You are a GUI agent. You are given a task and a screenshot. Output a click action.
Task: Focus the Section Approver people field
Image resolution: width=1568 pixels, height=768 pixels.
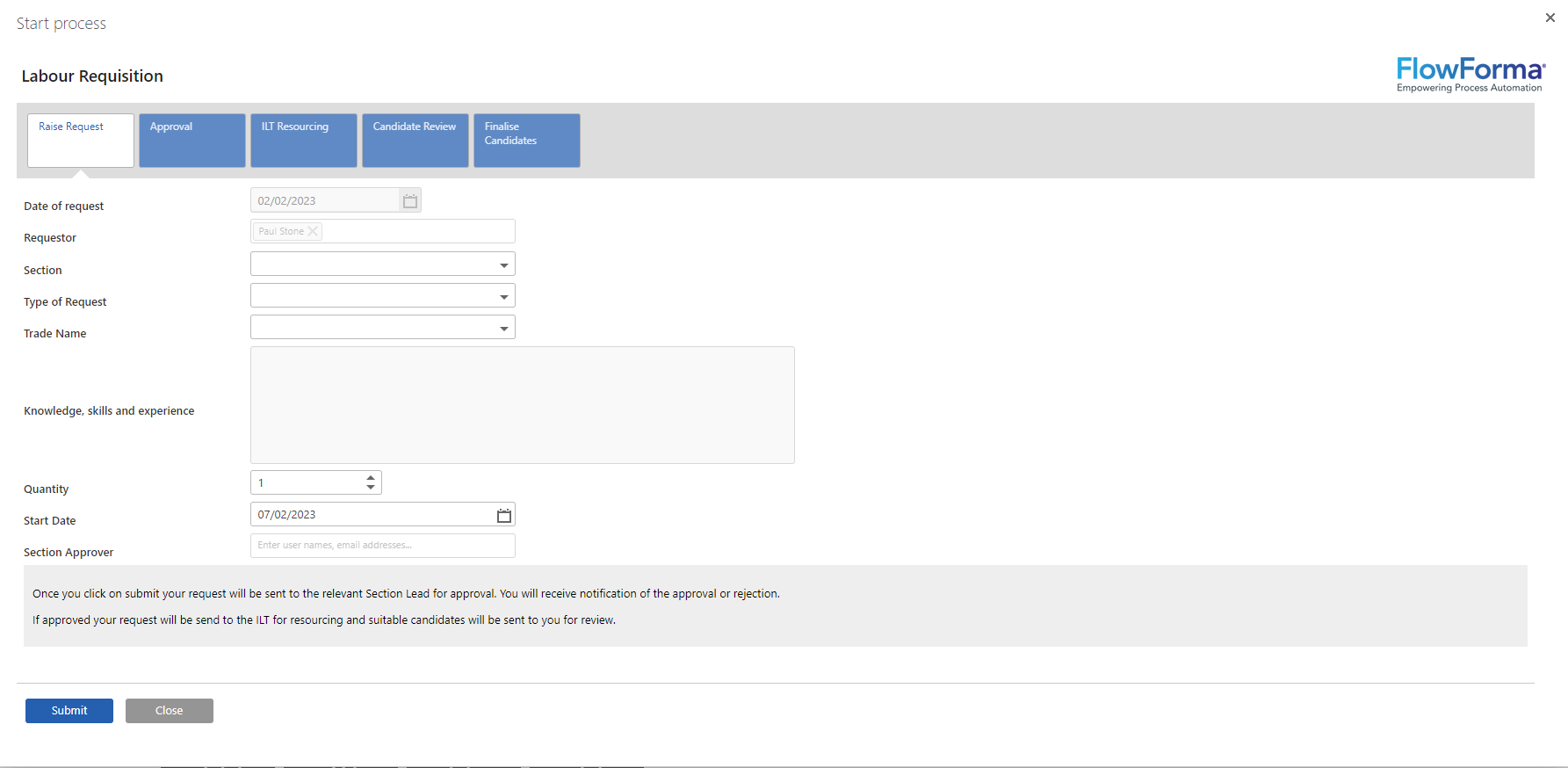click(383, 546)
